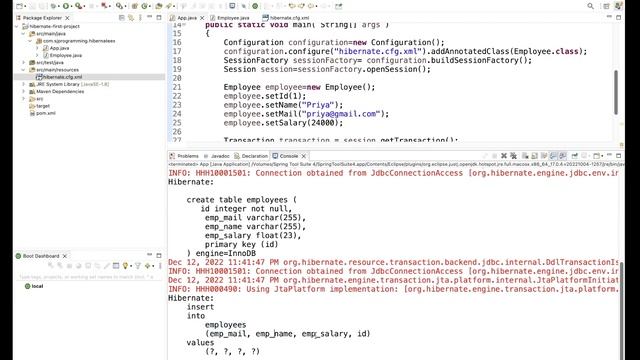The image size is (640, 360).
Task: Click the Console vertical scrollbar
Action: (x=622, y=311)
